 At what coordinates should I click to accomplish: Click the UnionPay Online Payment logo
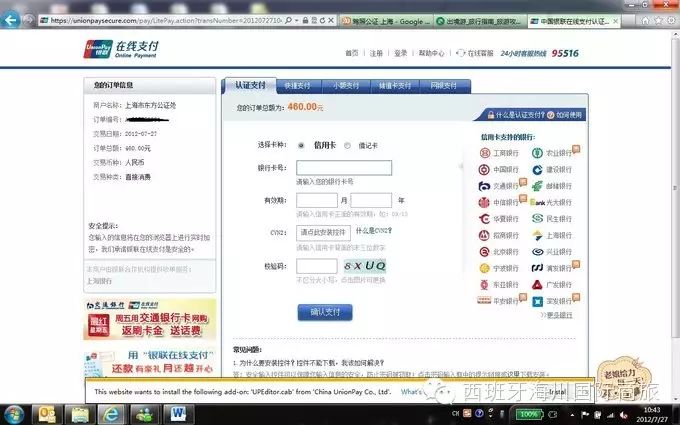pyautogui.click(x=121, y=49)
